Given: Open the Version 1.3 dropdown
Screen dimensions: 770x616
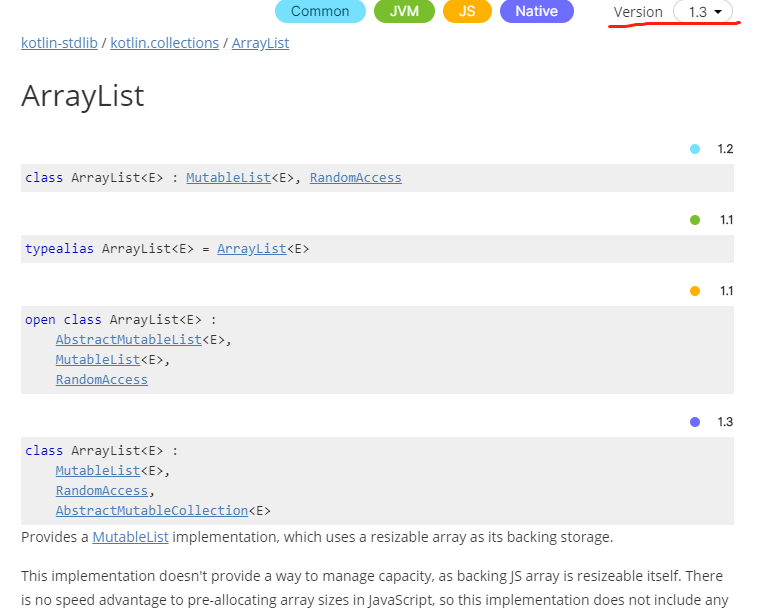Looking at the screenshot, I should point(704,12).
